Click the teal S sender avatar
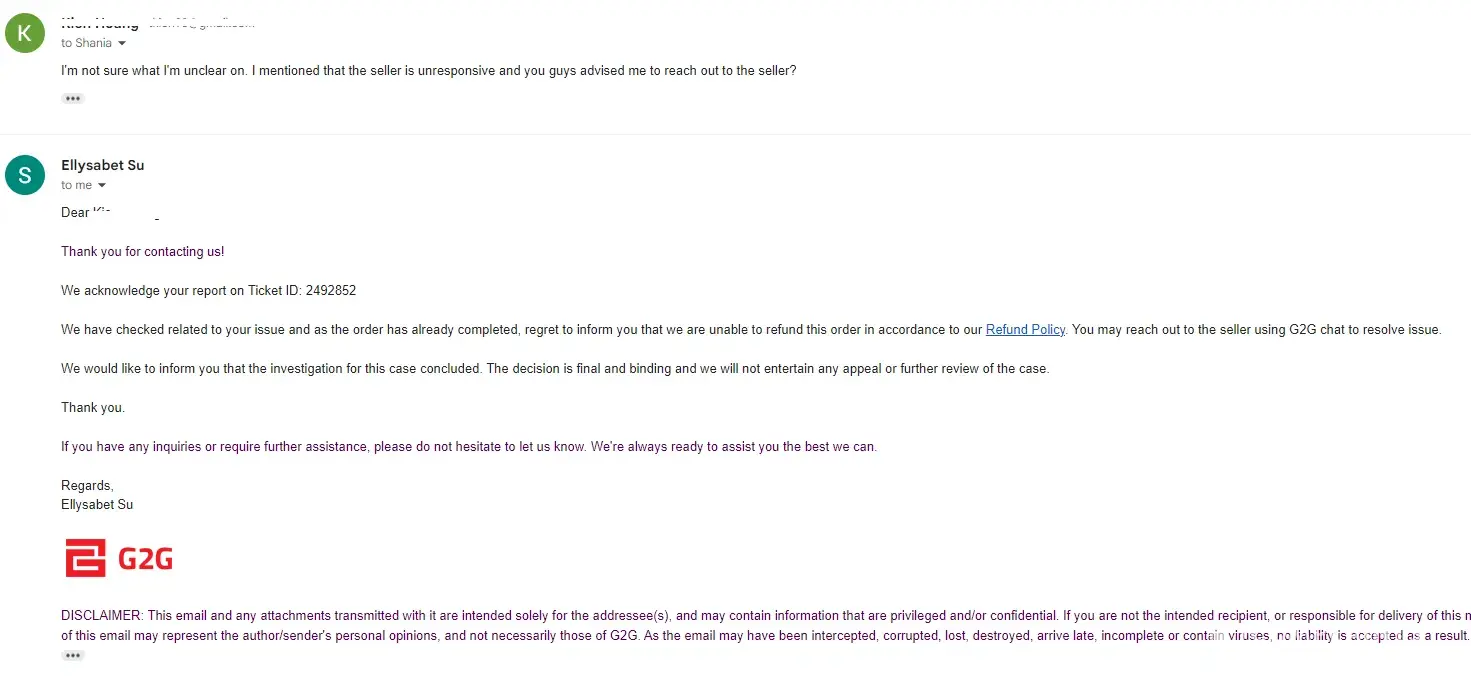The height and width of the screenshot is (687, 1471). (x=25, y=175)
